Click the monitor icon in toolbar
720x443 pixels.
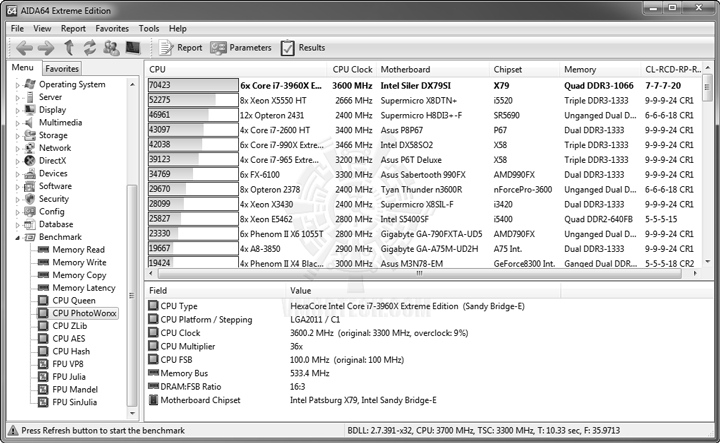[133, 48]
